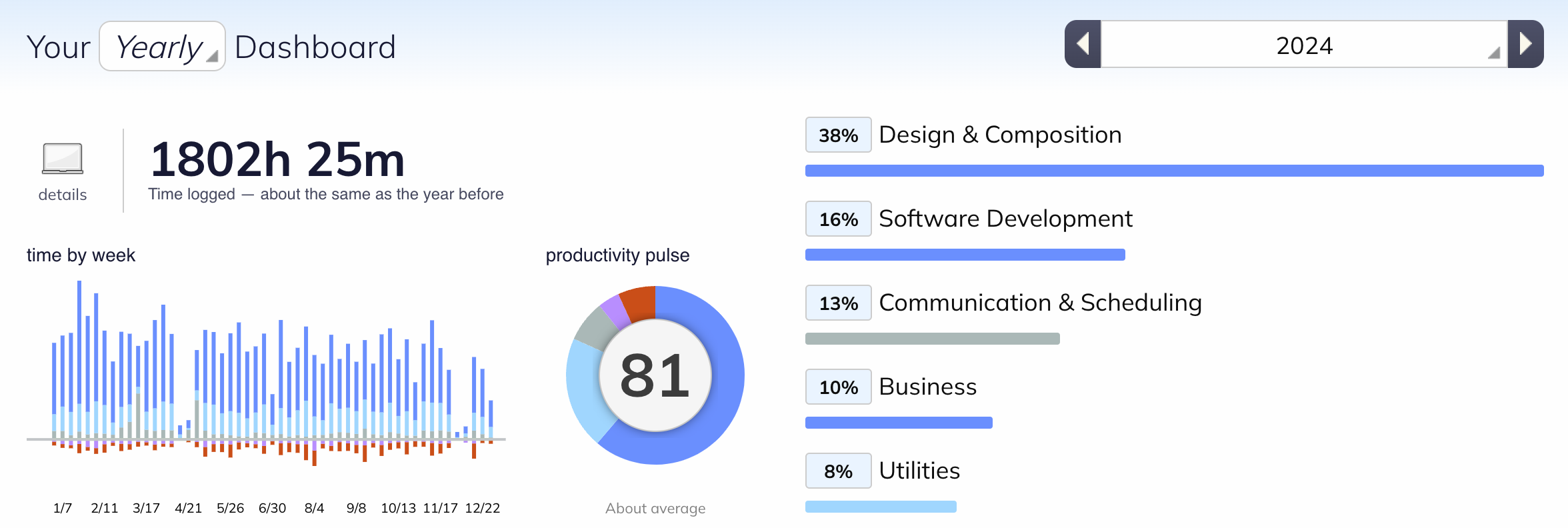Click the gray Communication & Scheduling bar
Viewport: 1568px width, 528px height.
coord(932,339)
